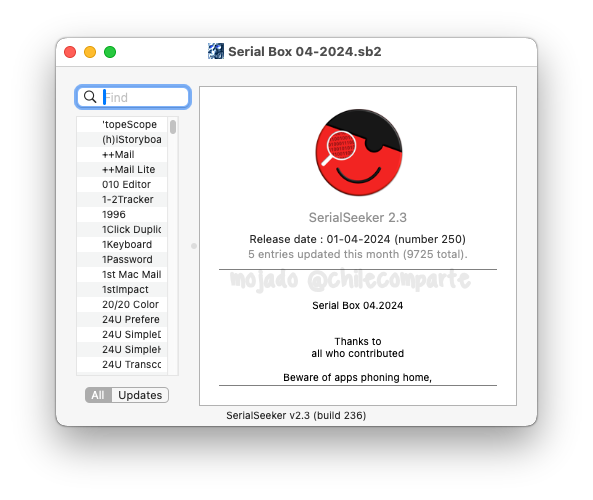593x500 pixels.
Task: Select the (h)iStoryboard list entry
Action: tap(122, 140)
